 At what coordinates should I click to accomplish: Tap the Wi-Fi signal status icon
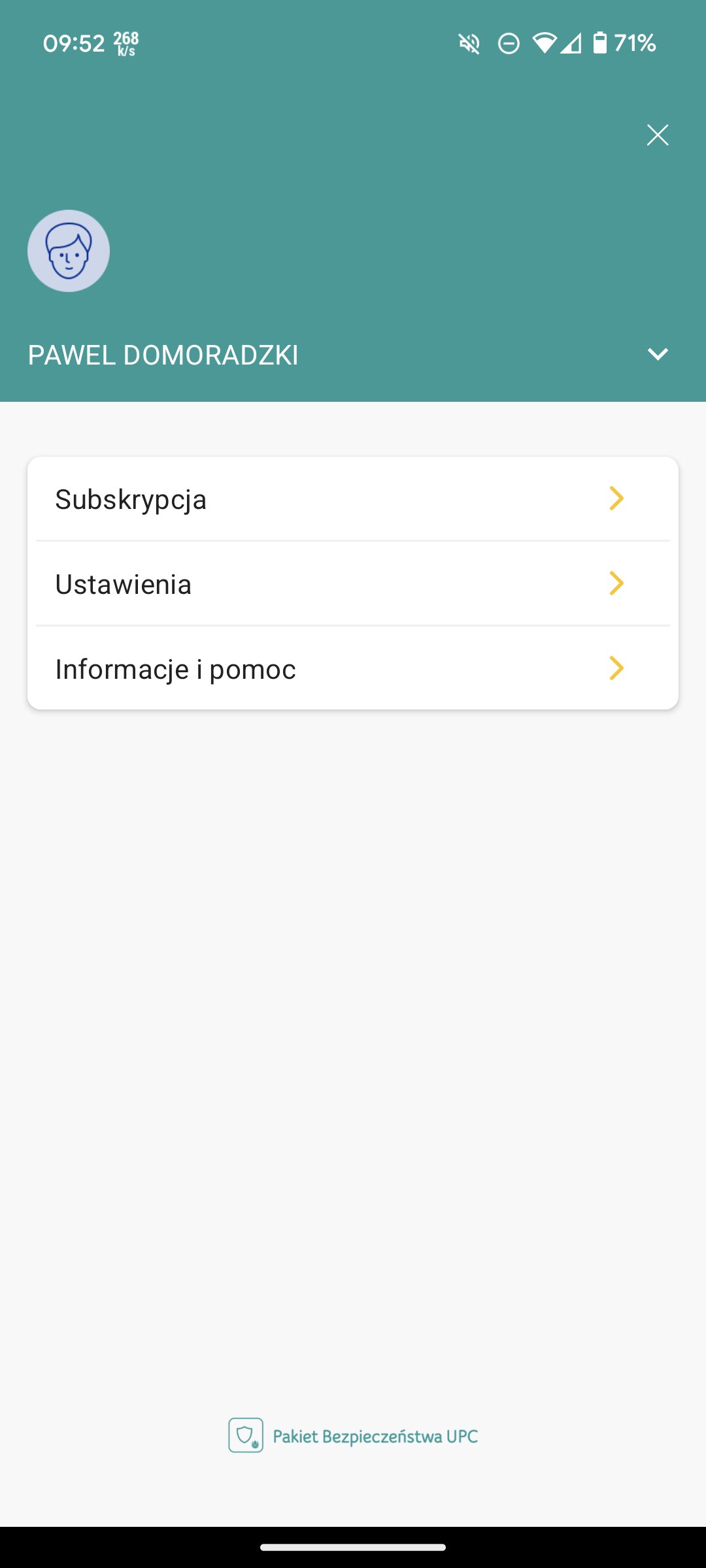pyautogui.click(x=544, y=43)
